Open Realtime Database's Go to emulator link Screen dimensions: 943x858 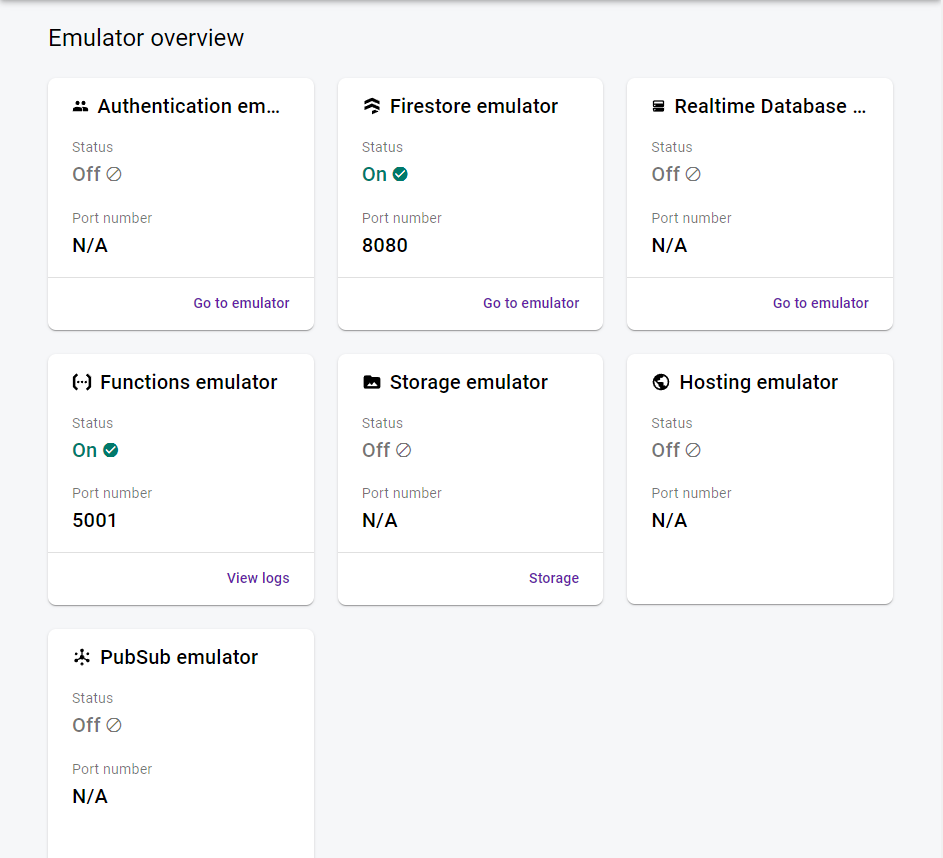click(820, 303)
